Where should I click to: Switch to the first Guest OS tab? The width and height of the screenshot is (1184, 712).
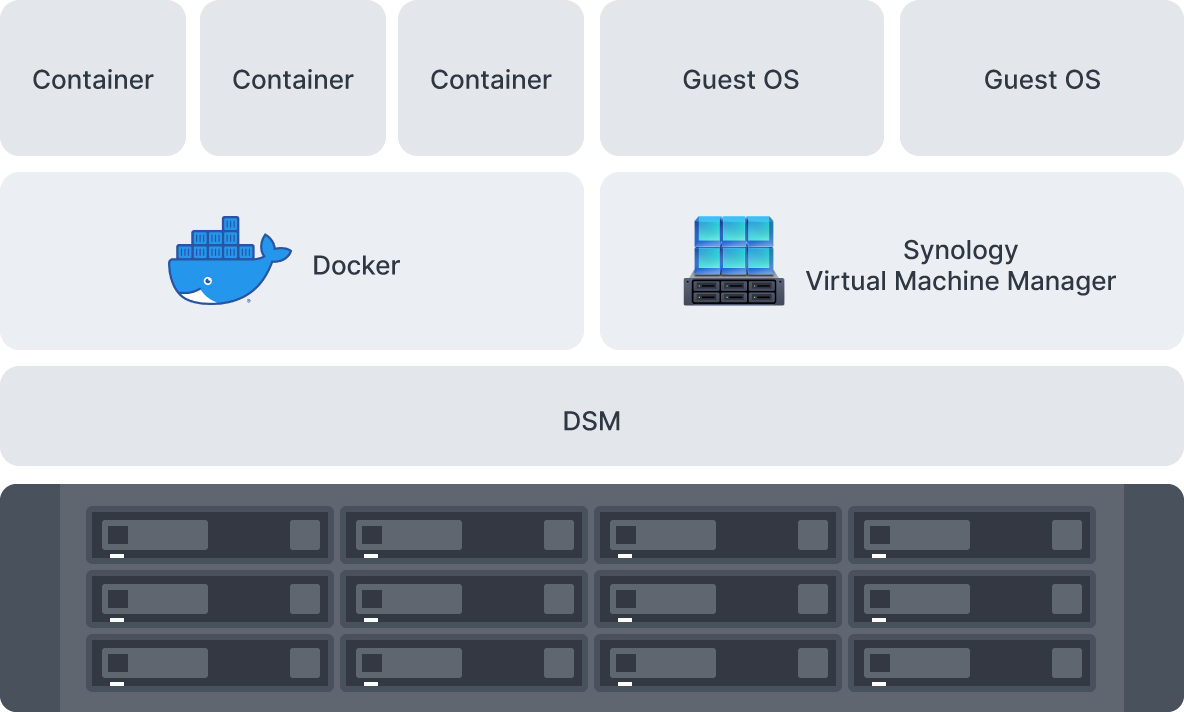(741, 79)
